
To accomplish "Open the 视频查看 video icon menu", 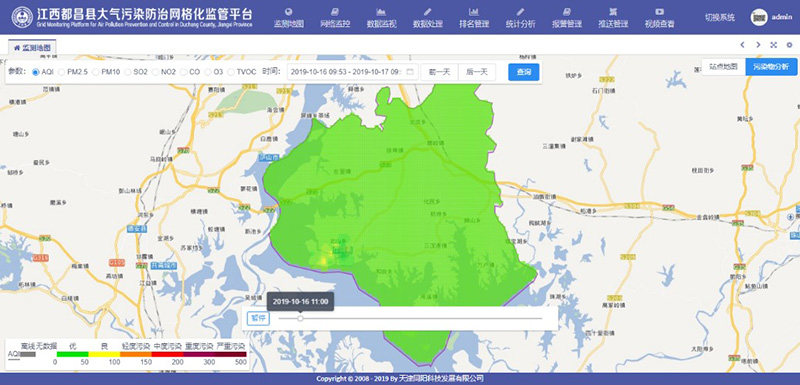I will pyautogui.click(x=659, y=11).
